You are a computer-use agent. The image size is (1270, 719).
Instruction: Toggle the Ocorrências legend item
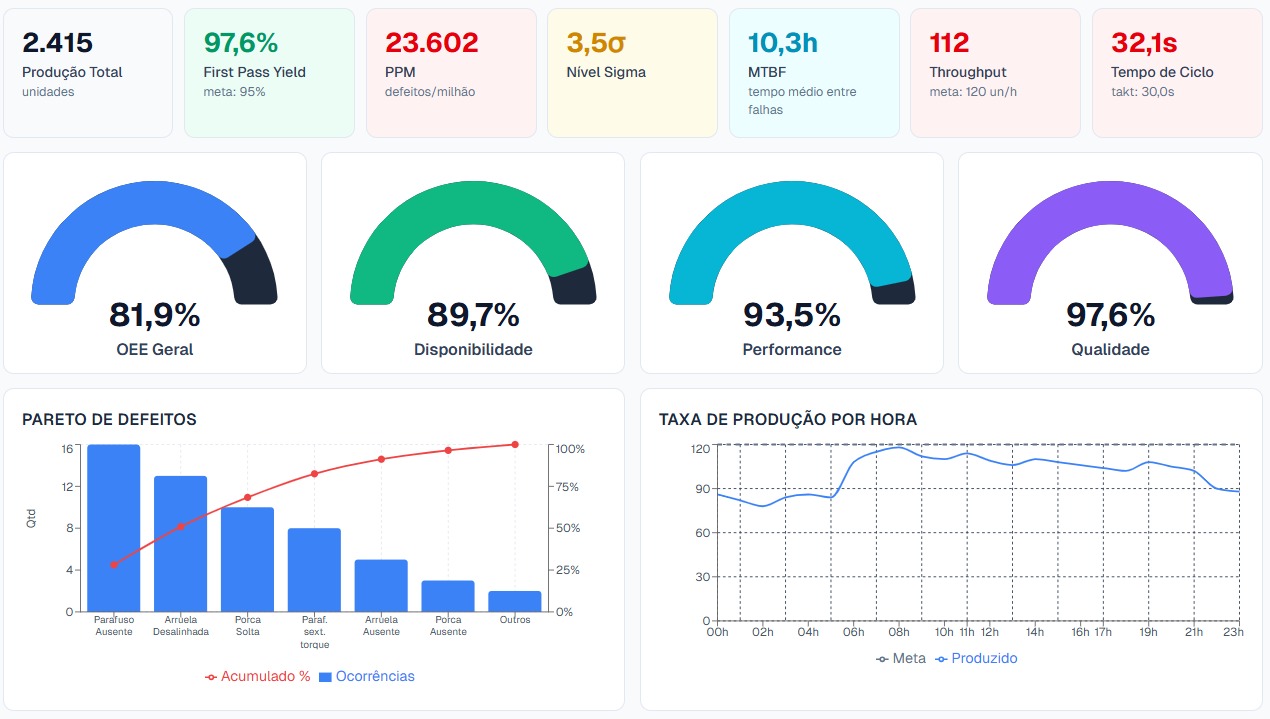coord(366,676)
